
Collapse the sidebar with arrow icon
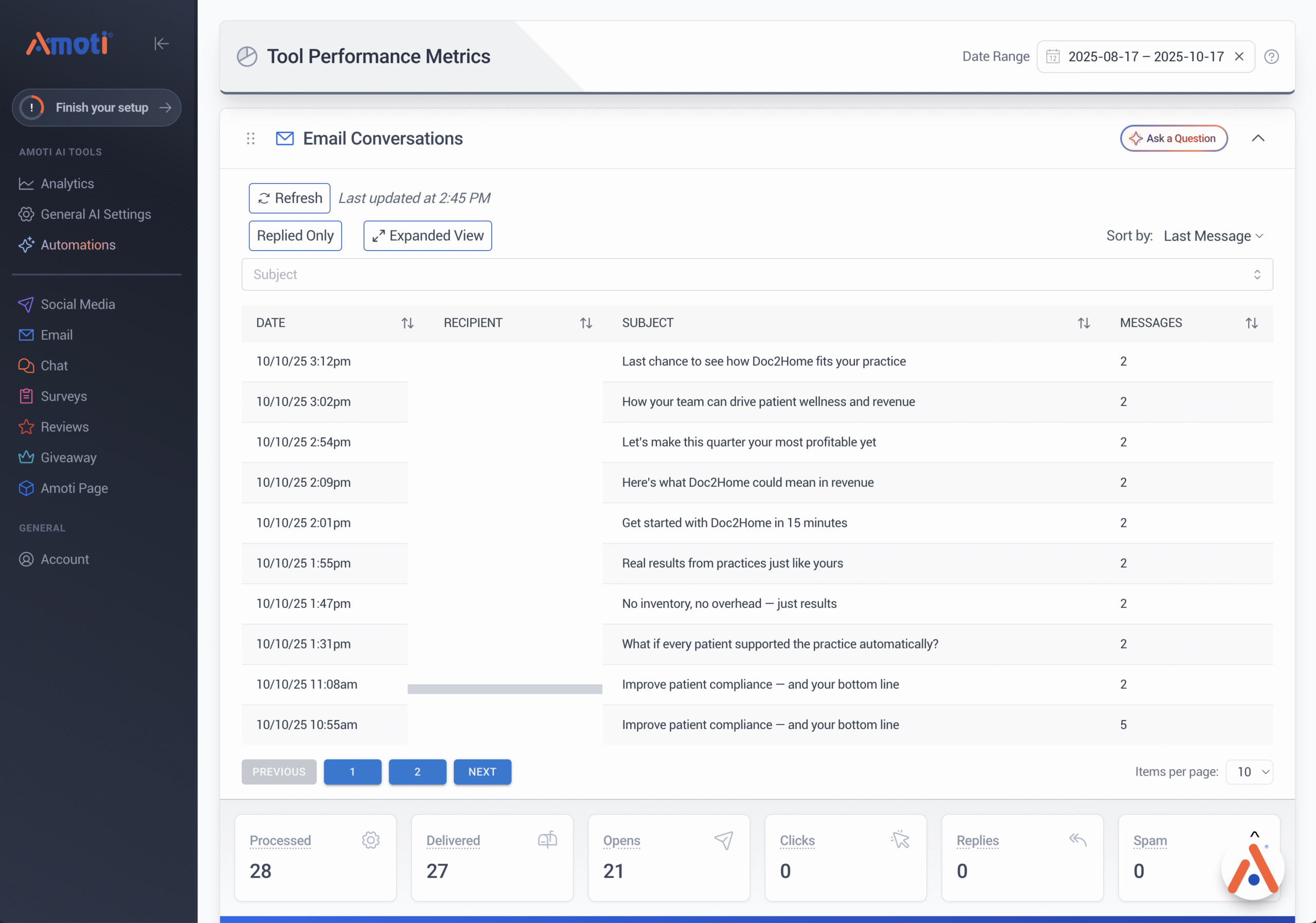[x=161, y=44]
